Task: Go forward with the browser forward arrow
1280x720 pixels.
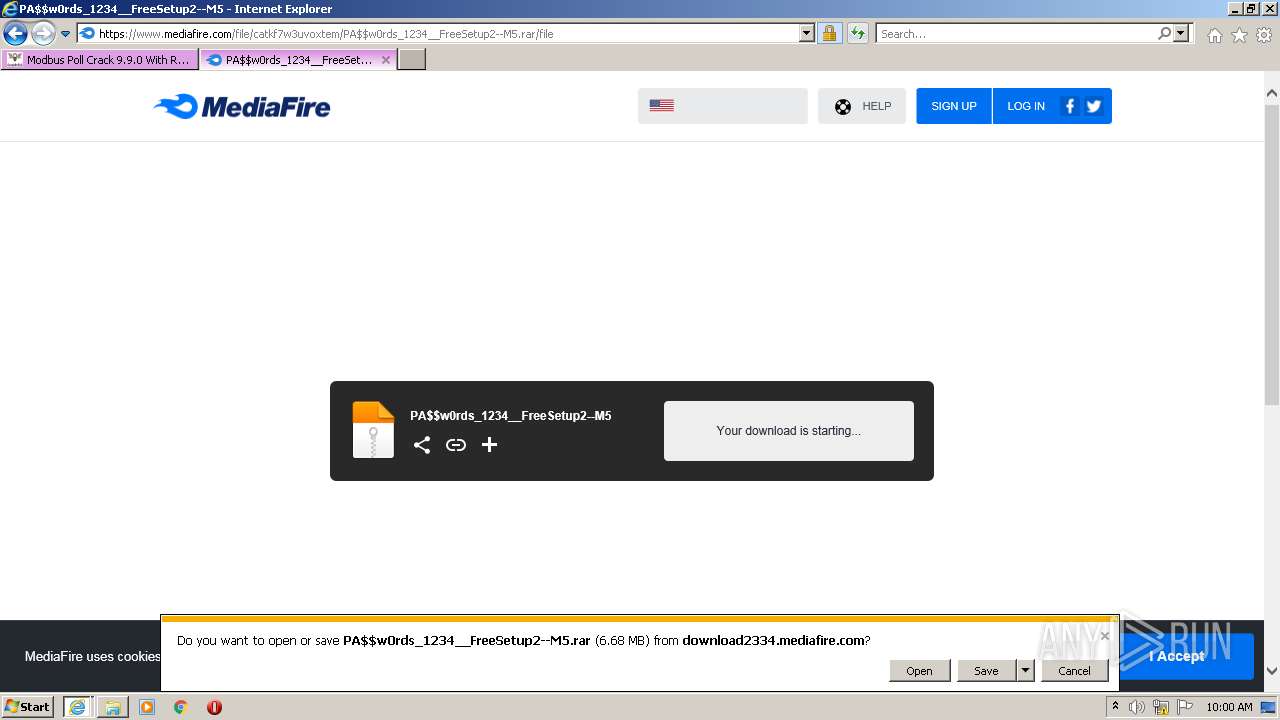Action: tap(43, 34)
